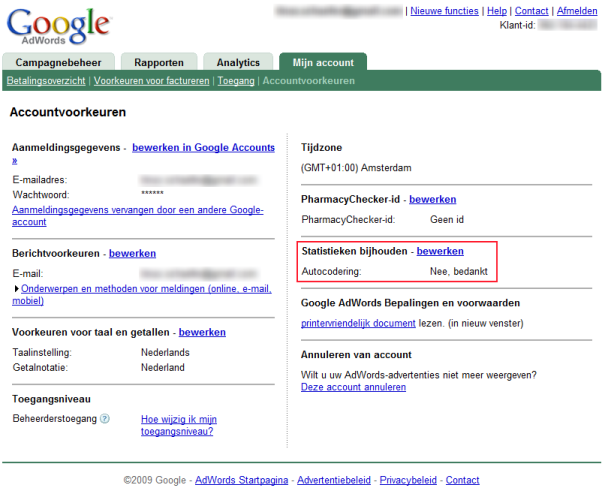Open Betalingsoverzicht submenu link
Viewport: 602px width, 494px height.
click(46, 81)
